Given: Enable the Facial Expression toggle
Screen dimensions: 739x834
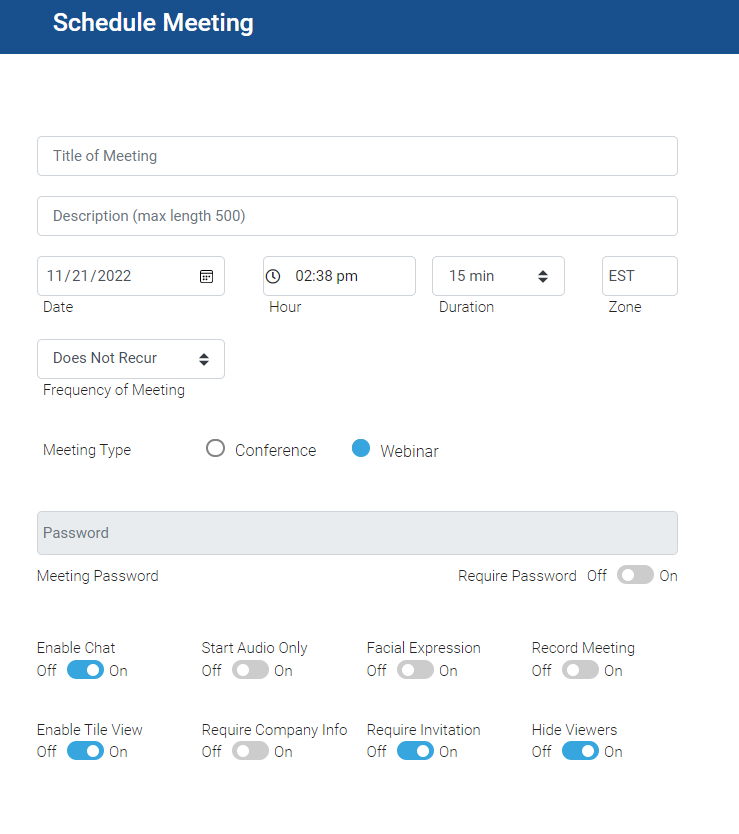Looking at the screenshot, I should click(x=414, y=670).
